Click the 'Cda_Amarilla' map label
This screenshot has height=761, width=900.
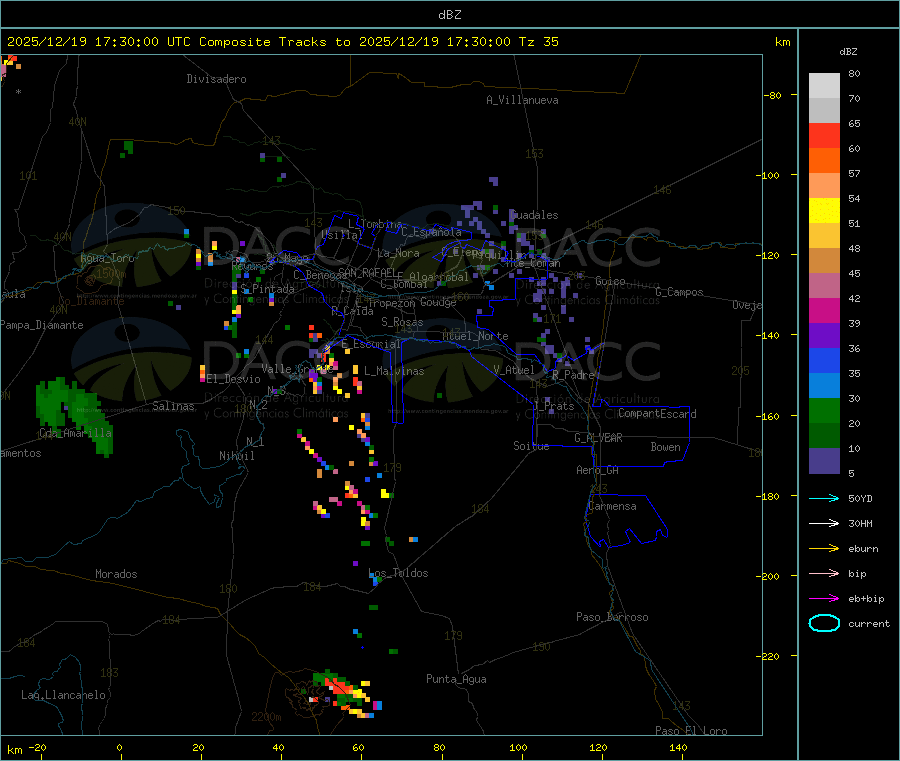click(x=76, y=433)
